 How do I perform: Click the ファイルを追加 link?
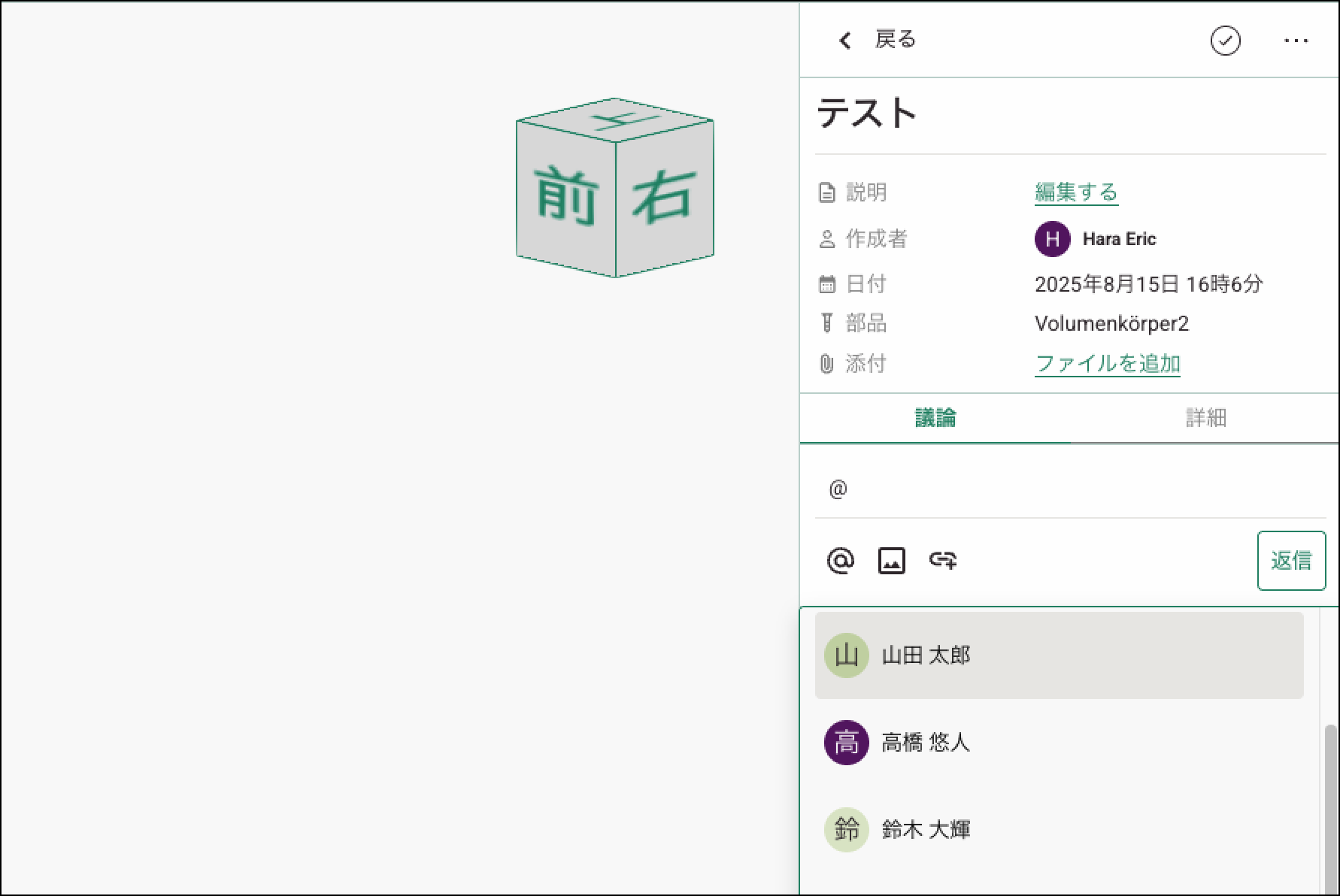[1107, 364]
